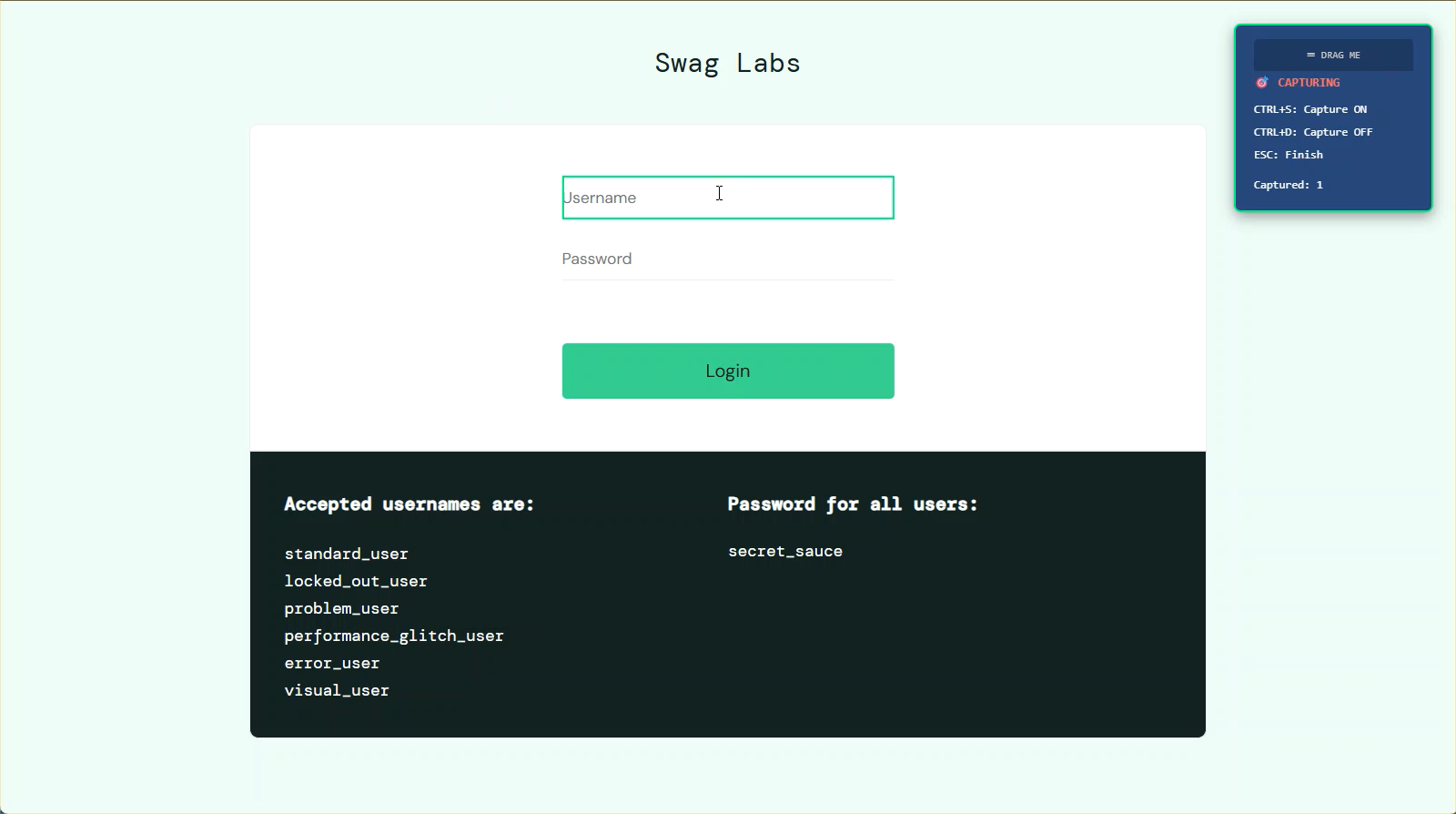The height and width of the screenshot is (814, 1456).
Task: Click the 'Accepted usernames are:' heading
Action: (409, 504)
